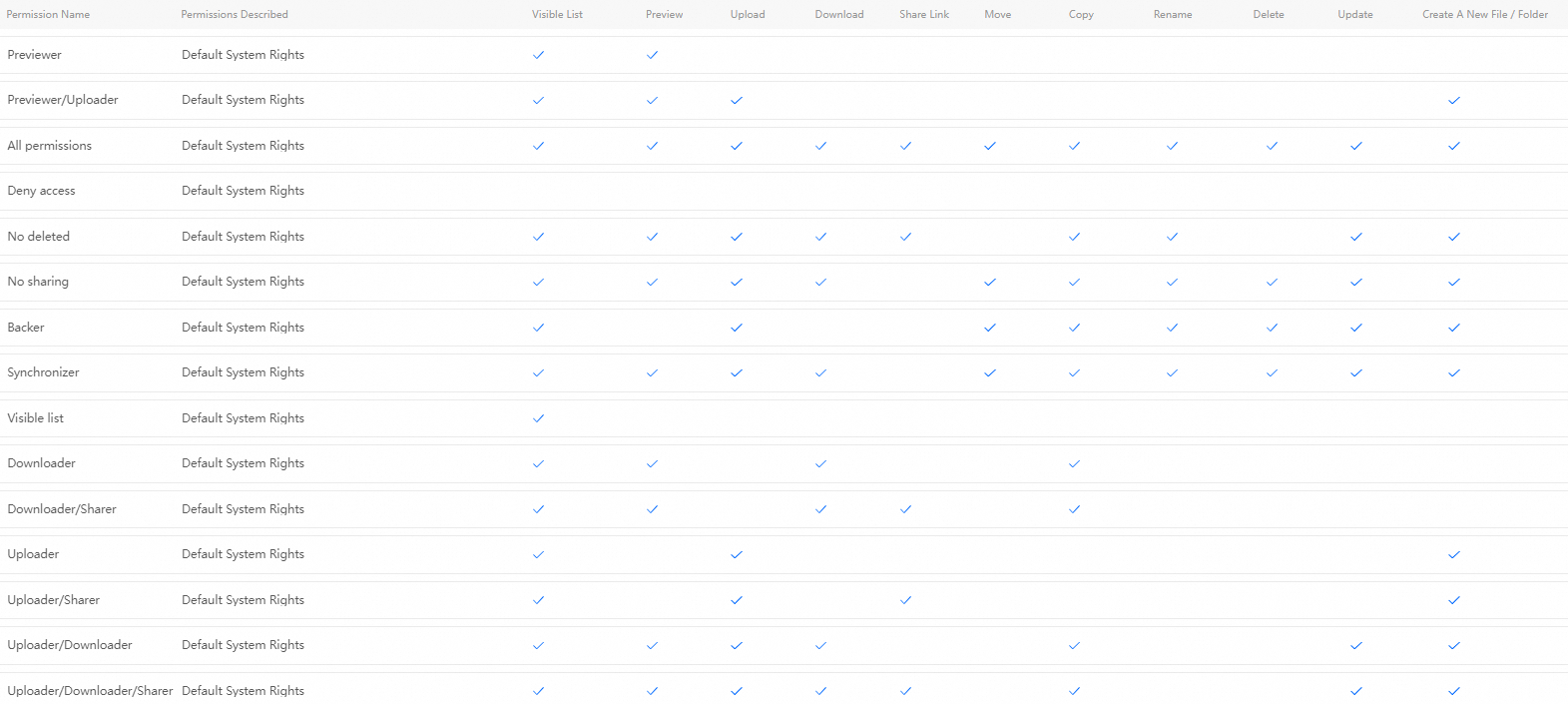Select the Previewer/Uploader permission name
The height and width of the screenshot is (704, 1568).
63,100
